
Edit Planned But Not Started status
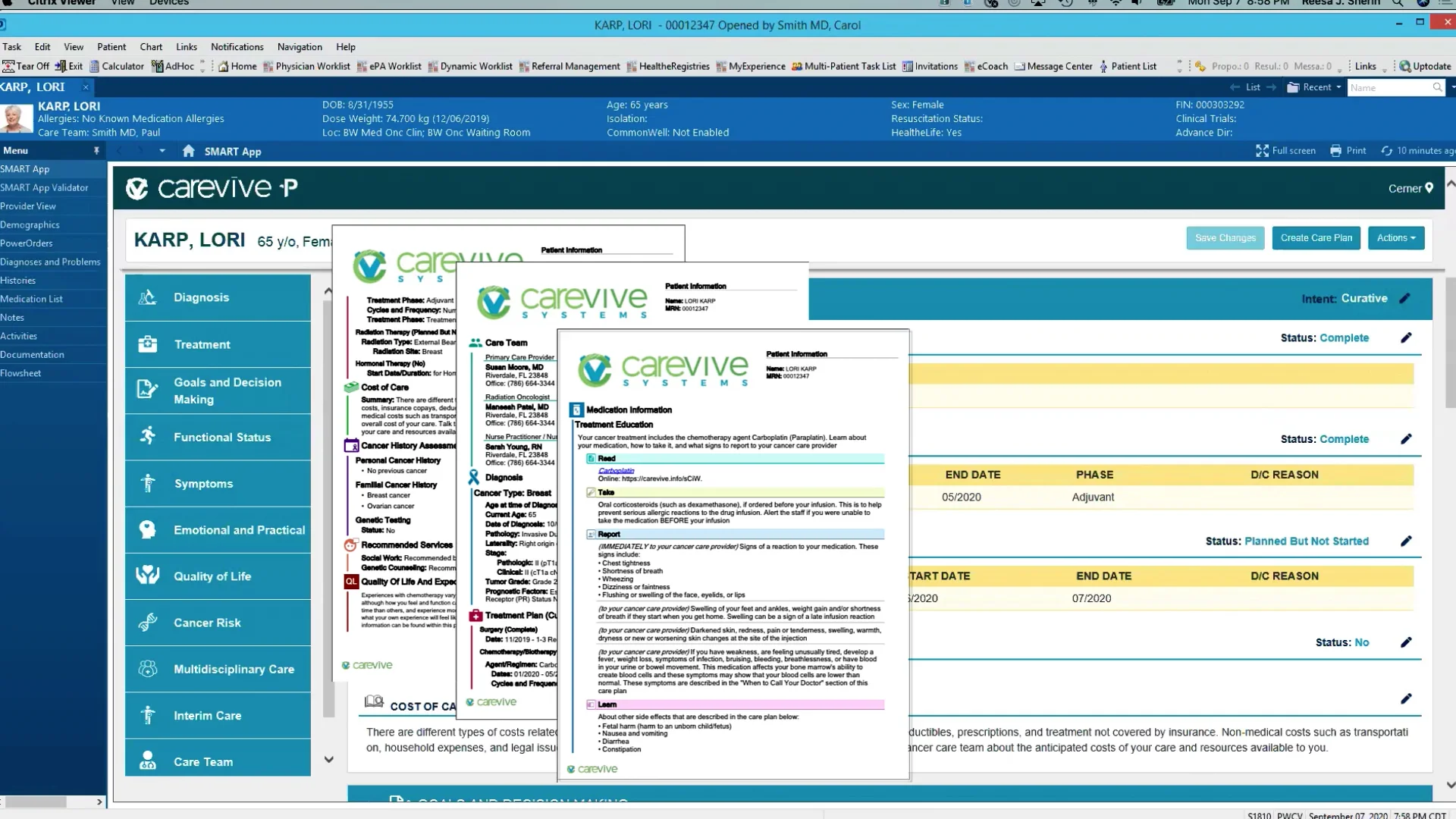click(x=1406, y=541)
